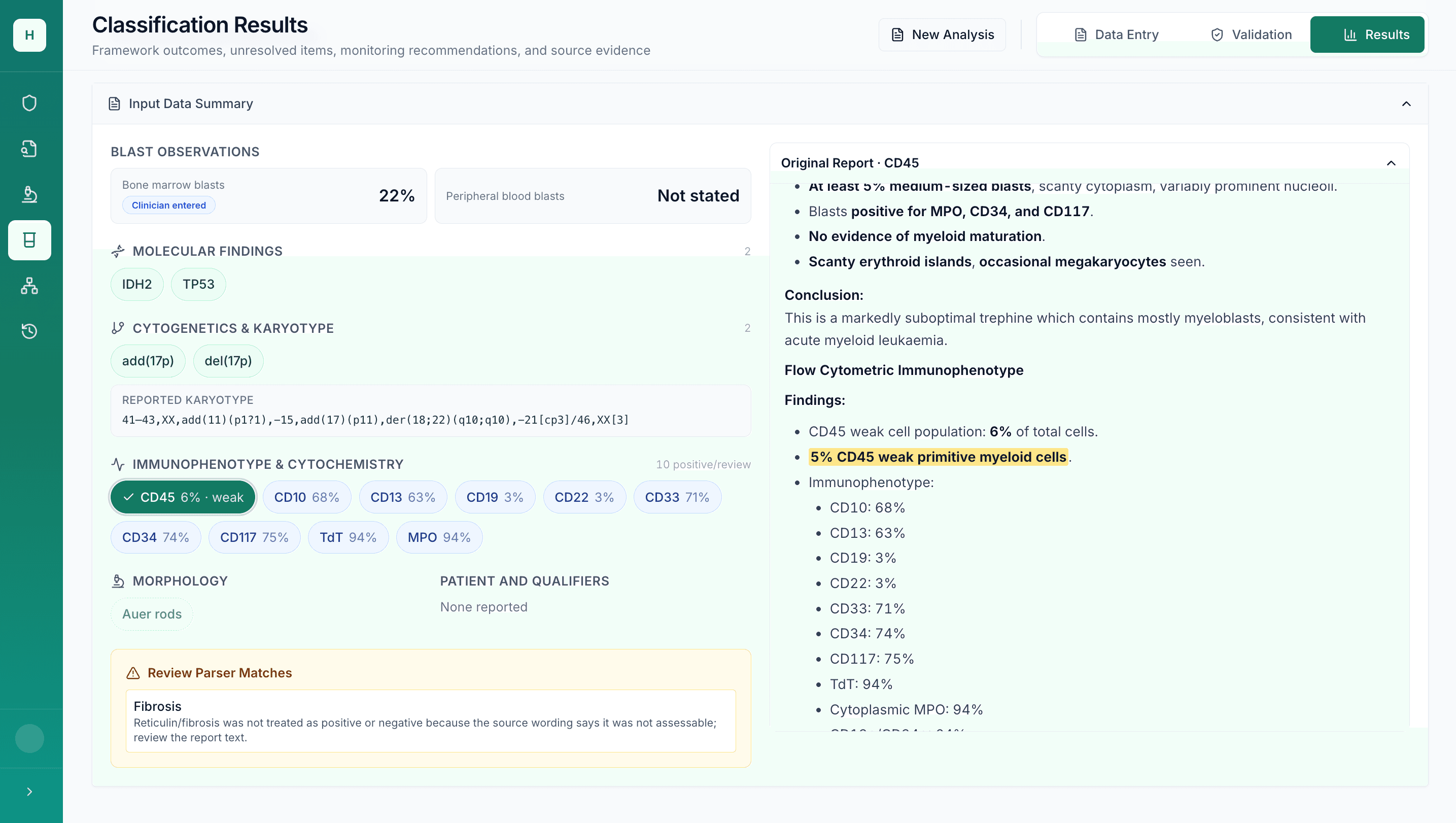Click 'TdT: 94%' line in report
Viewport: 1456px width, 823px height.
(861, 684)
